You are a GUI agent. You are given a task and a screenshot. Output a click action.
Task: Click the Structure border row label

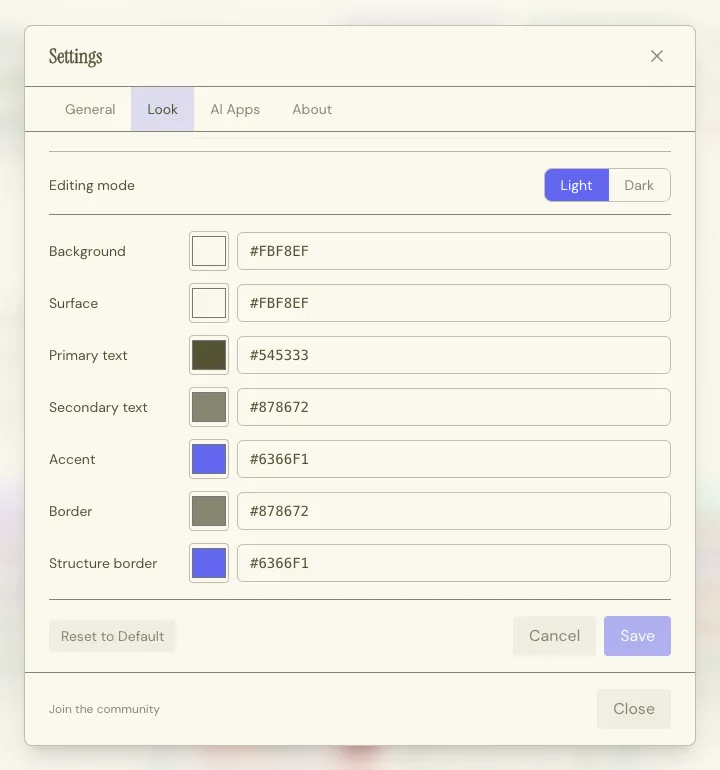103,563
